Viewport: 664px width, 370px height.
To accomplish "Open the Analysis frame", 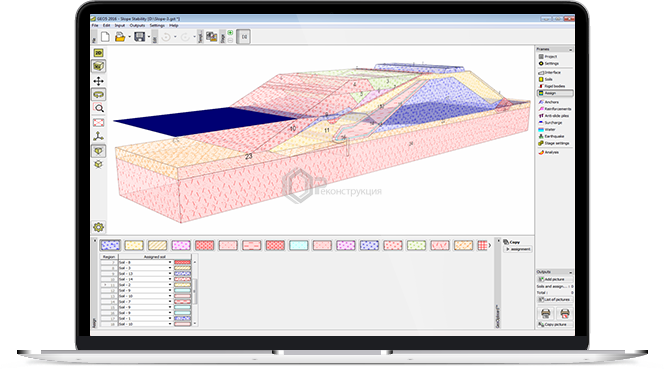I will tap(551, 152).
